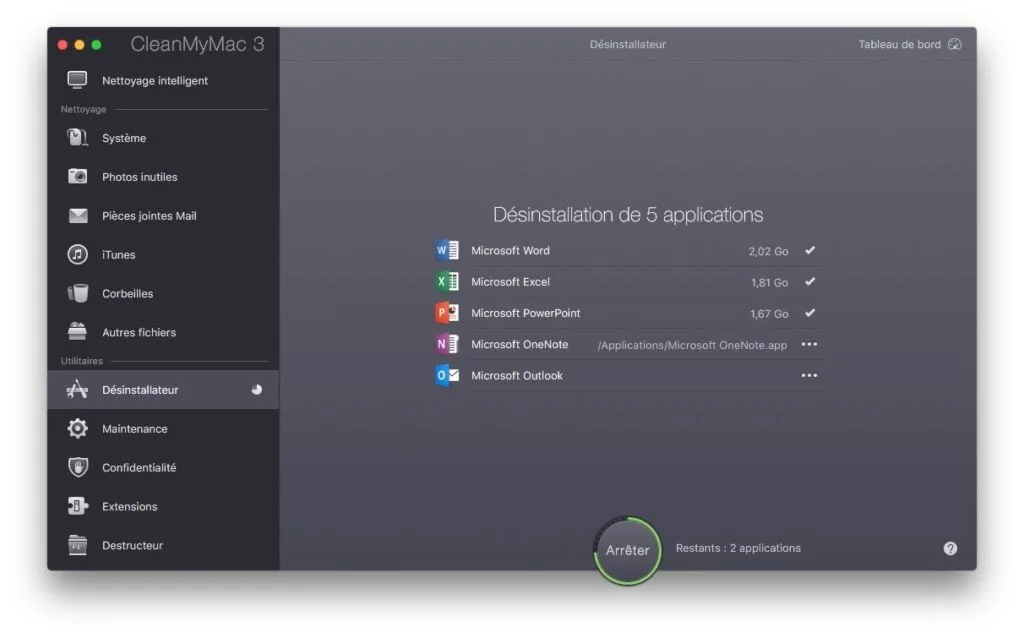The width and height of the screenshot is (1024, 638).
Task: Click the Microsoft Word app icon
Action: pos(447,250)
